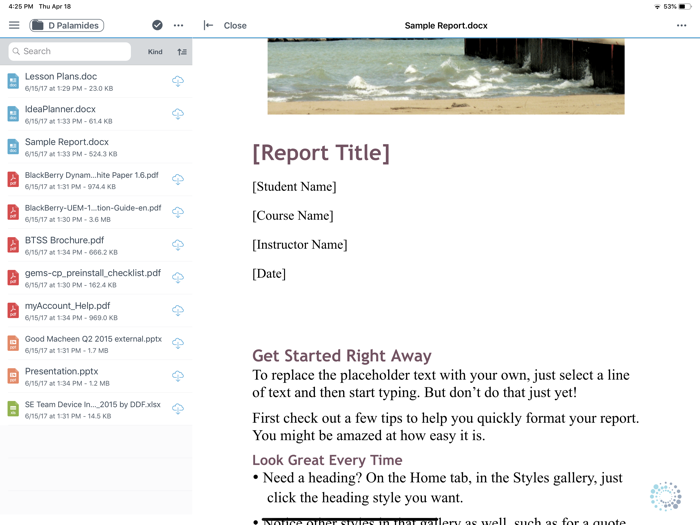The height and width of the screenshot is (525, 700).
Task: Click the Good Macheen pptx file icon
Action: pos(13,343)
